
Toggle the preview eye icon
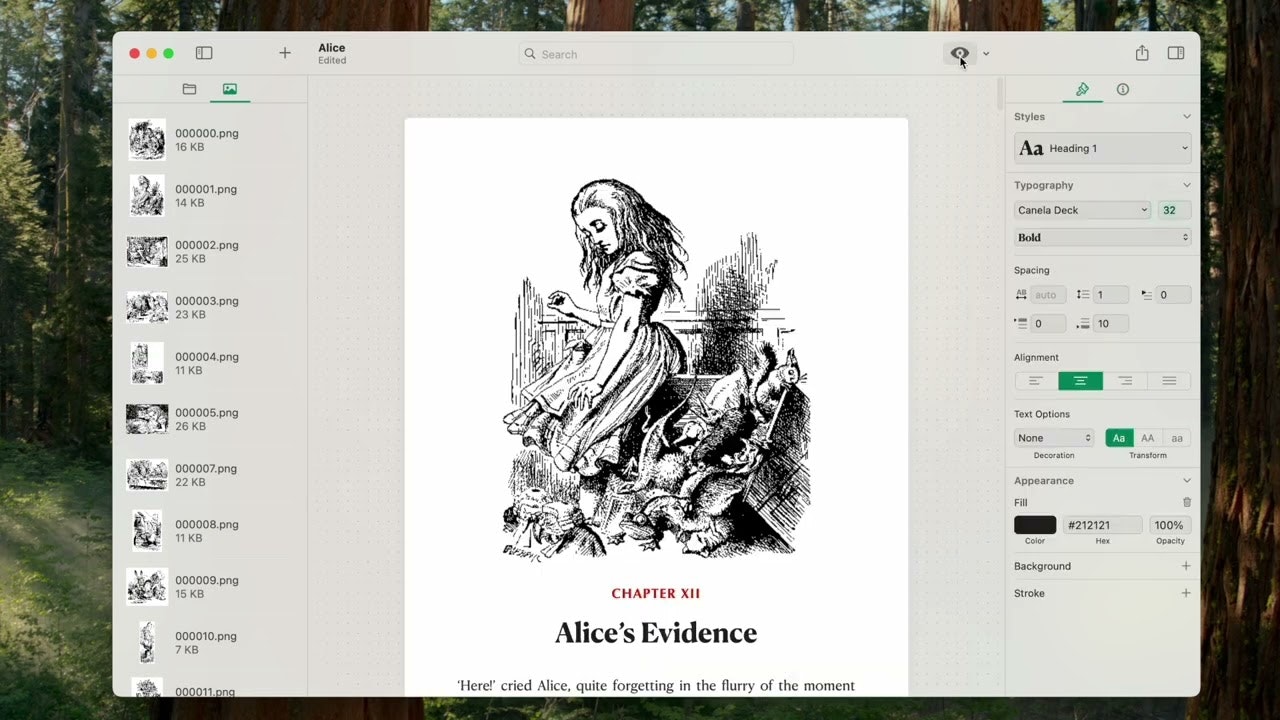click(x=960, y=53)
